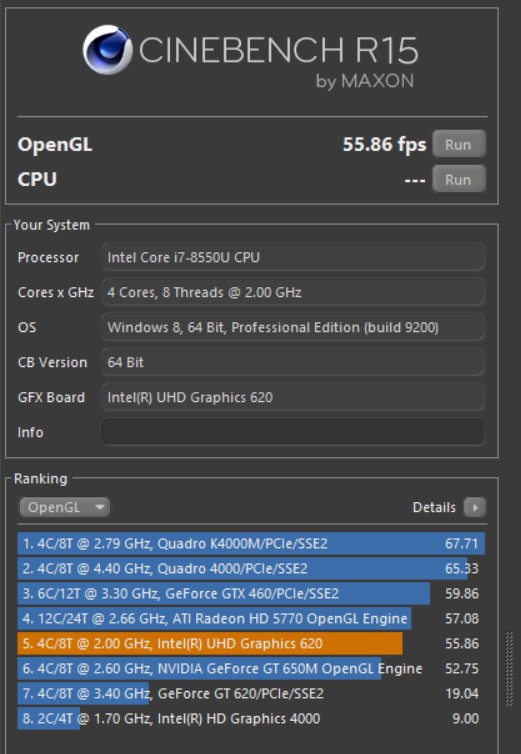Click the Cinebench sphere logo
The height and width of the screenshot is (754, 521).
pos(107,50)
